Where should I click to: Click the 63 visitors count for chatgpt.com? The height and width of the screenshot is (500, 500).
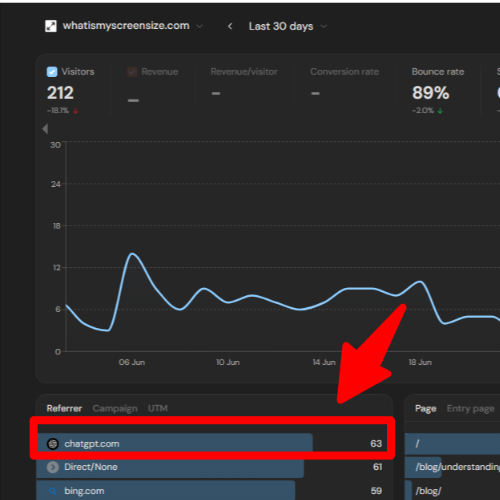pos(376,443)
